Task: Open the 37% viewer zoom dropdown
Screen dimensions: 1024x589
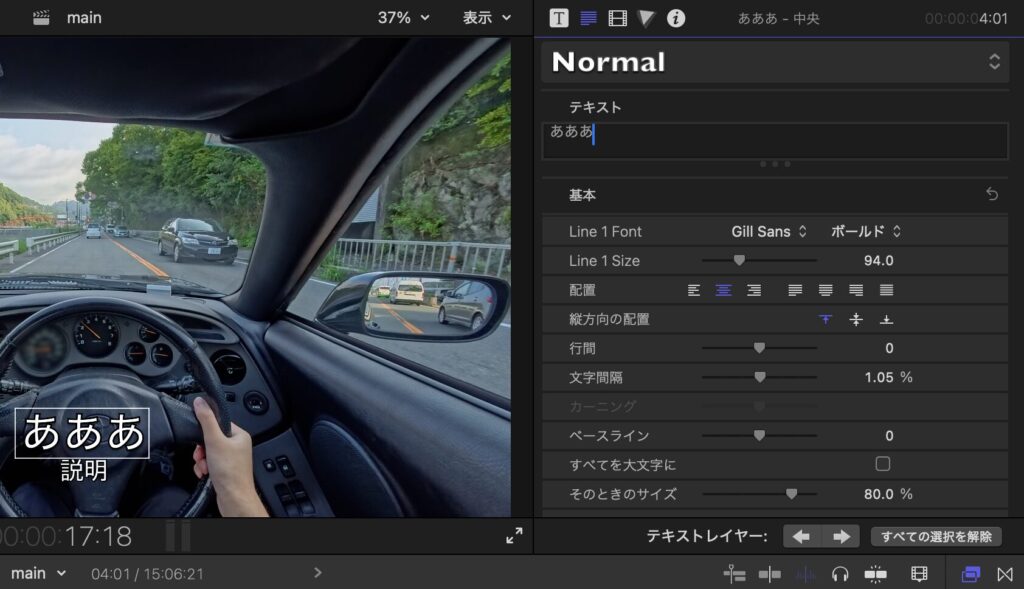Action: [403, 18]
